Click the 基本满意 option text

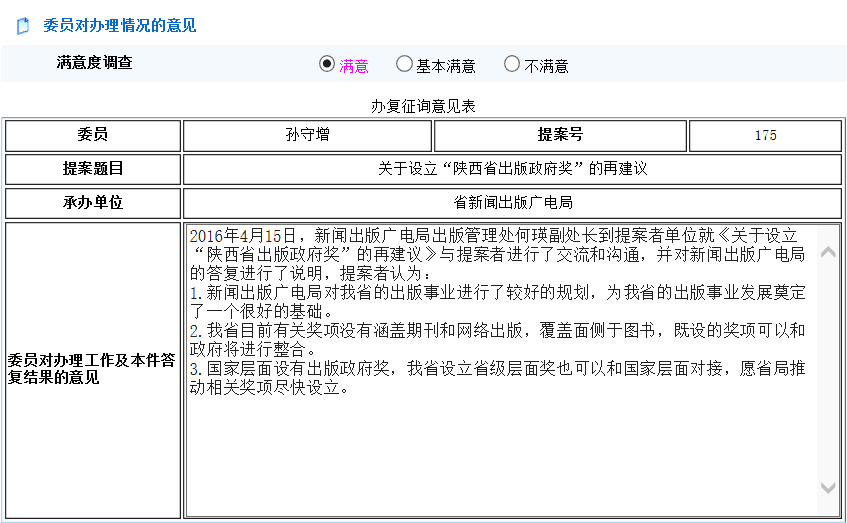[x=446, y=66]
